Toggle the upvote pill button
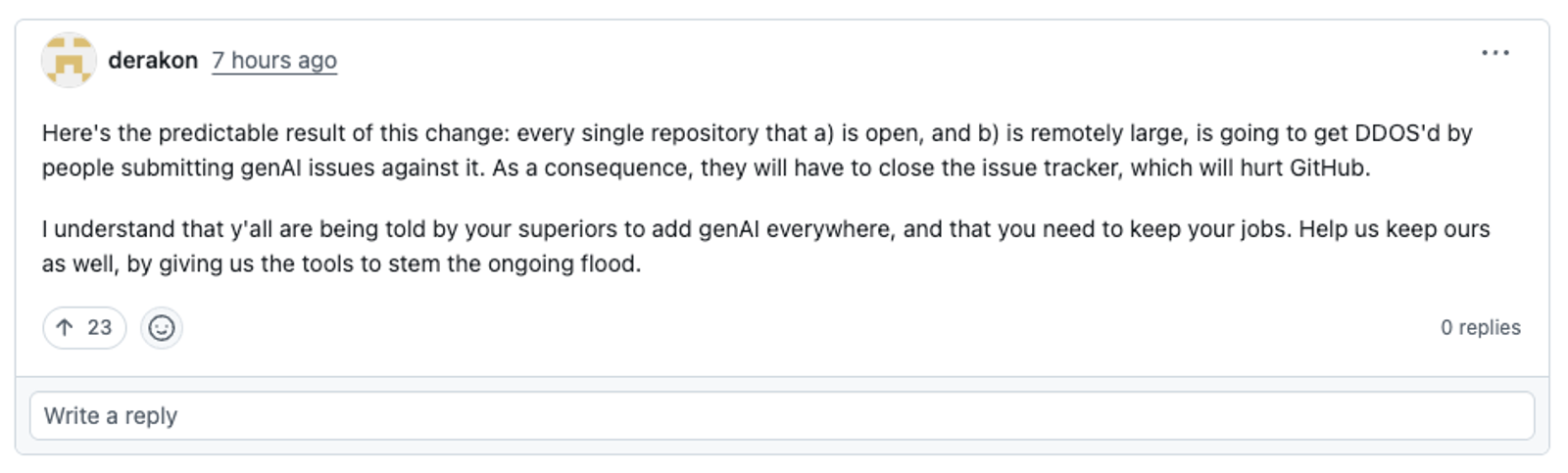1568x473 pixels. pyautogui.click(x=84, y=327)
